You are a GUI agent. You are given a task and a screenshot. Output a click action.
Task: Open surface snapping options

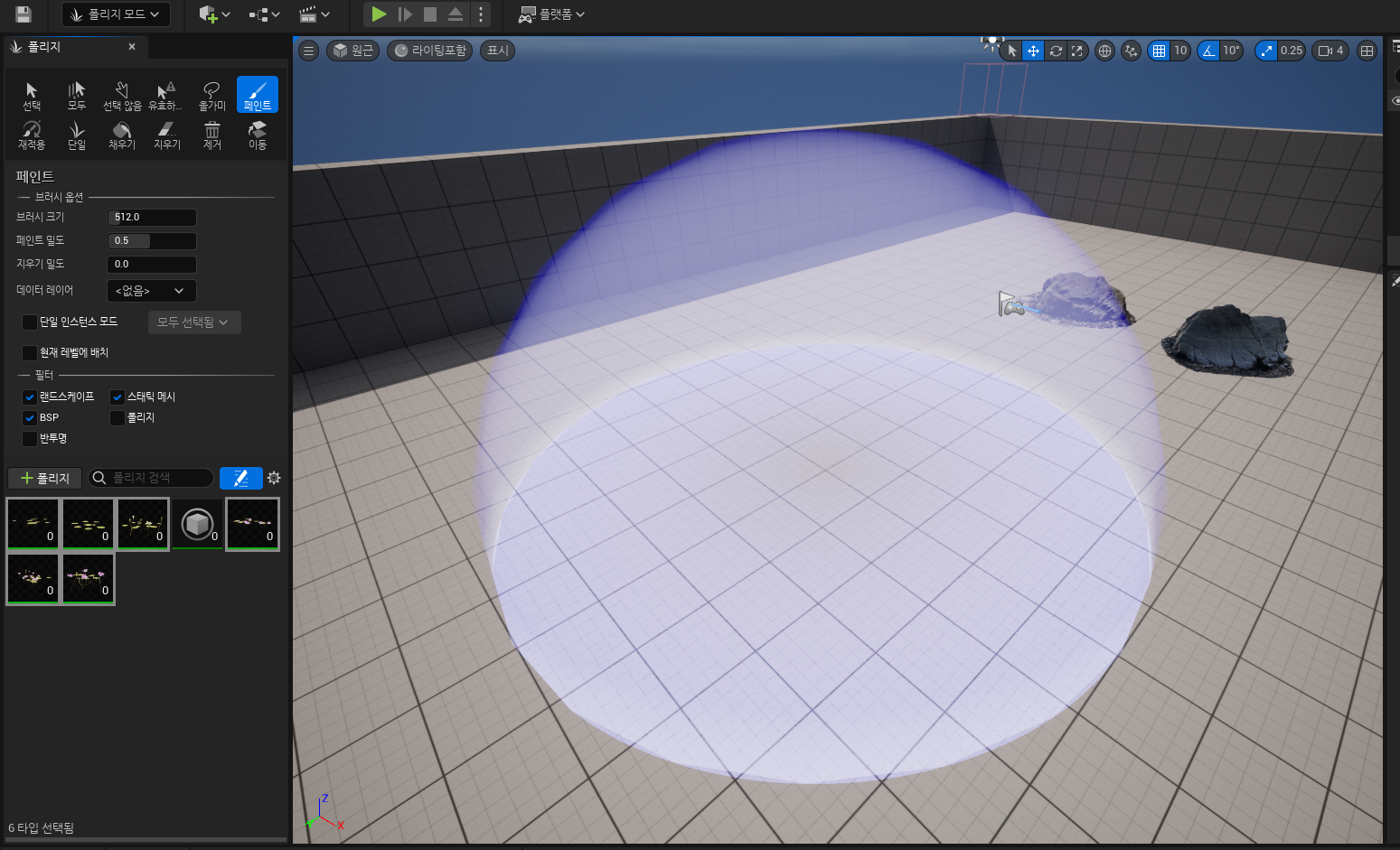(x=1131, y=51)
